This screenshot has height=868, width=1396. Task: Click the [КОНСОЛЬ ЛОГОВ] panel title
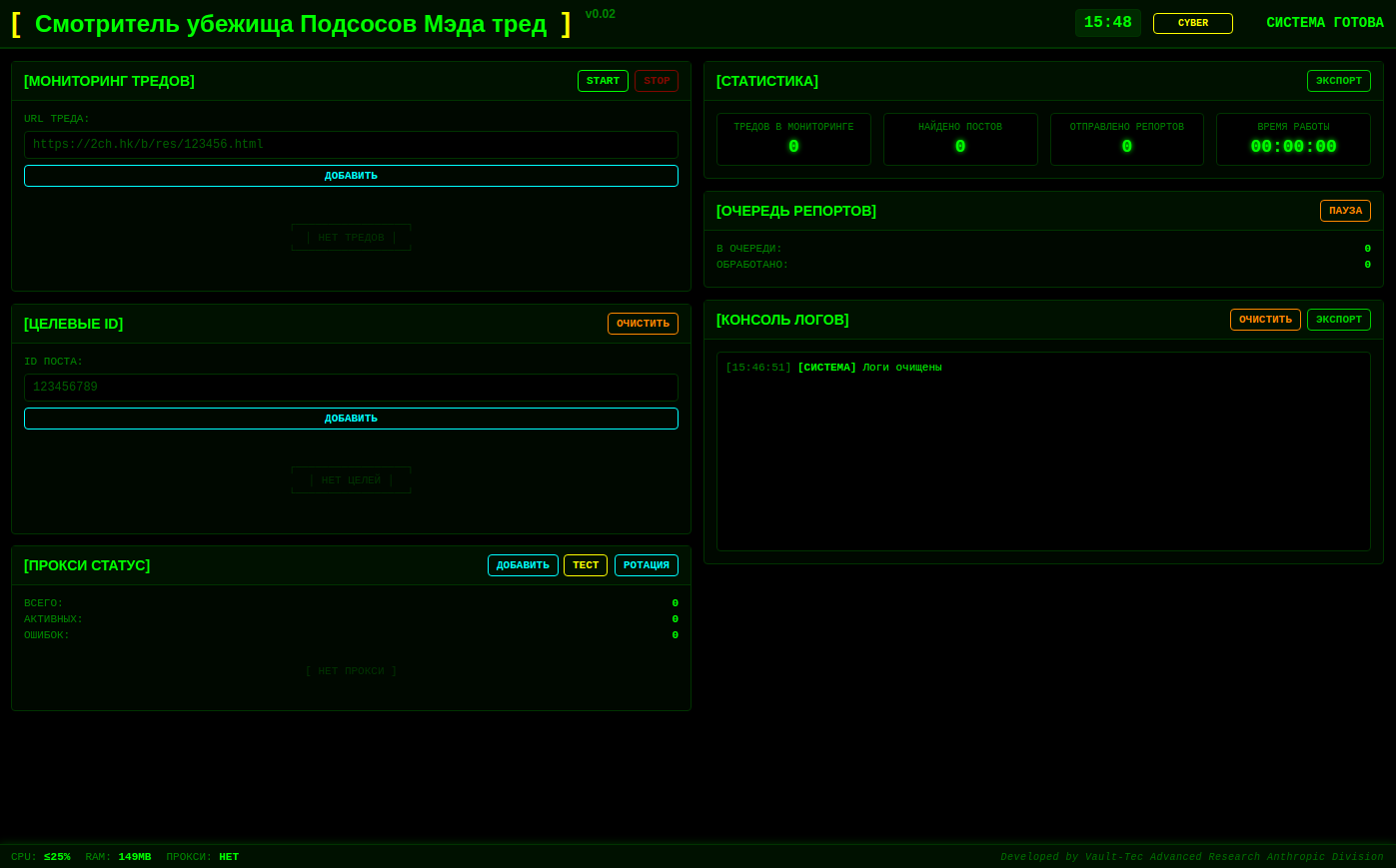[x=782, y=320]
